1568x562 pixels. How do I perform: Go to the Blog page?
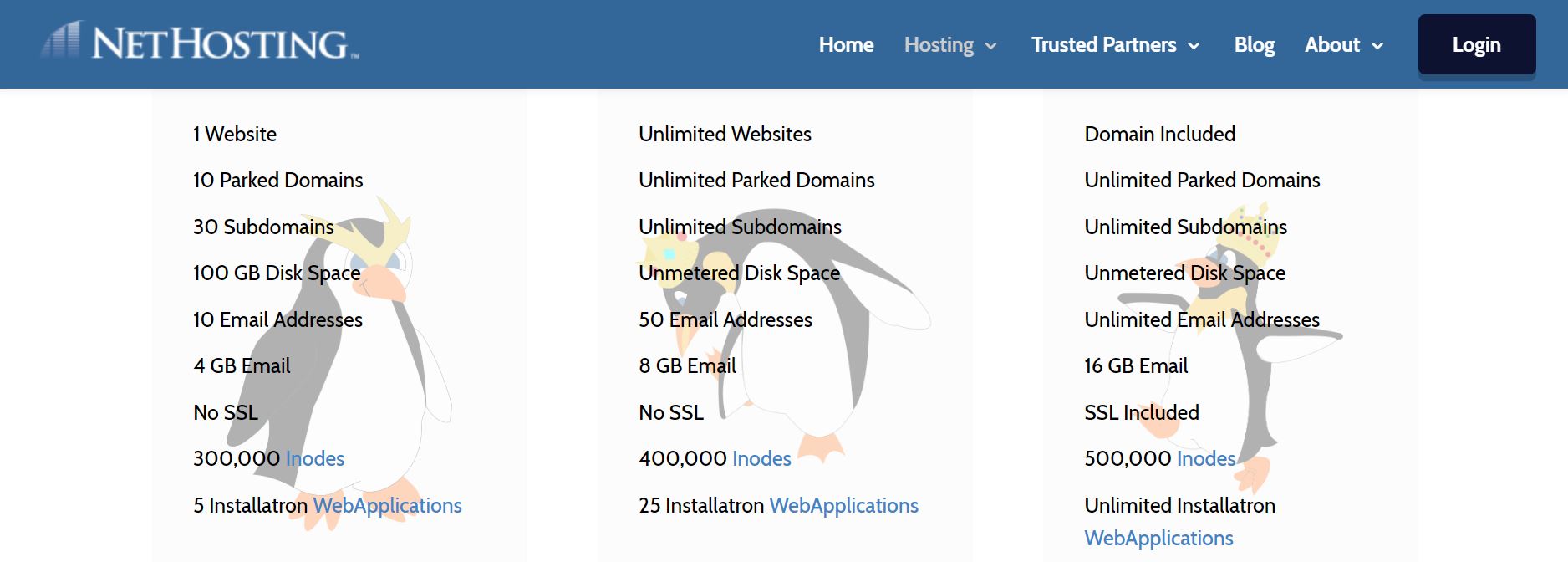(1255, 45)
